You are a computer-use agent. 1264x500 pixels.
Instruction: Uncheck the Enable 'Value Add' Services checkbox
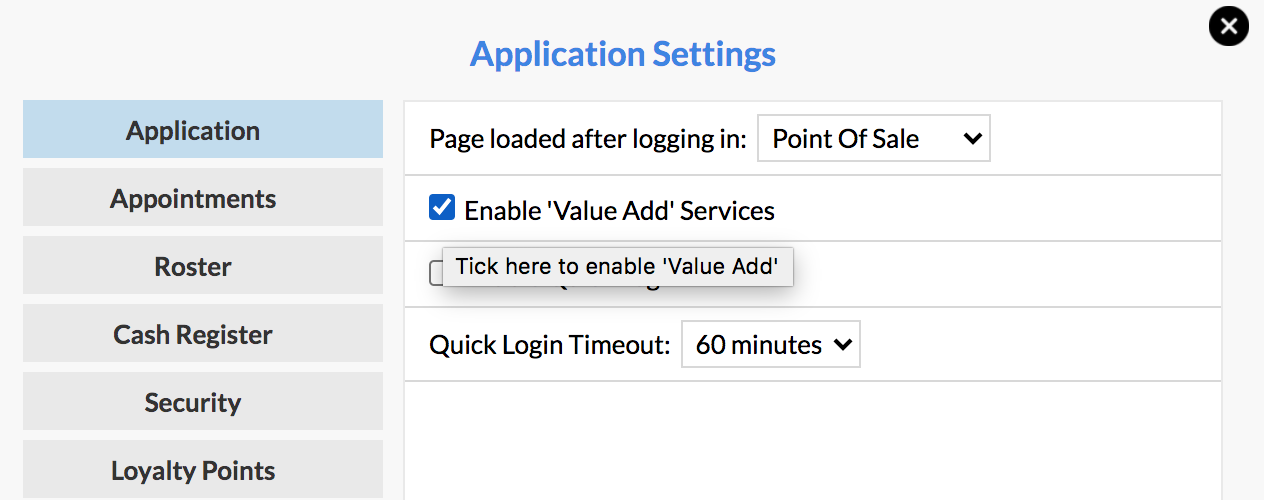[x=442, y=208]
